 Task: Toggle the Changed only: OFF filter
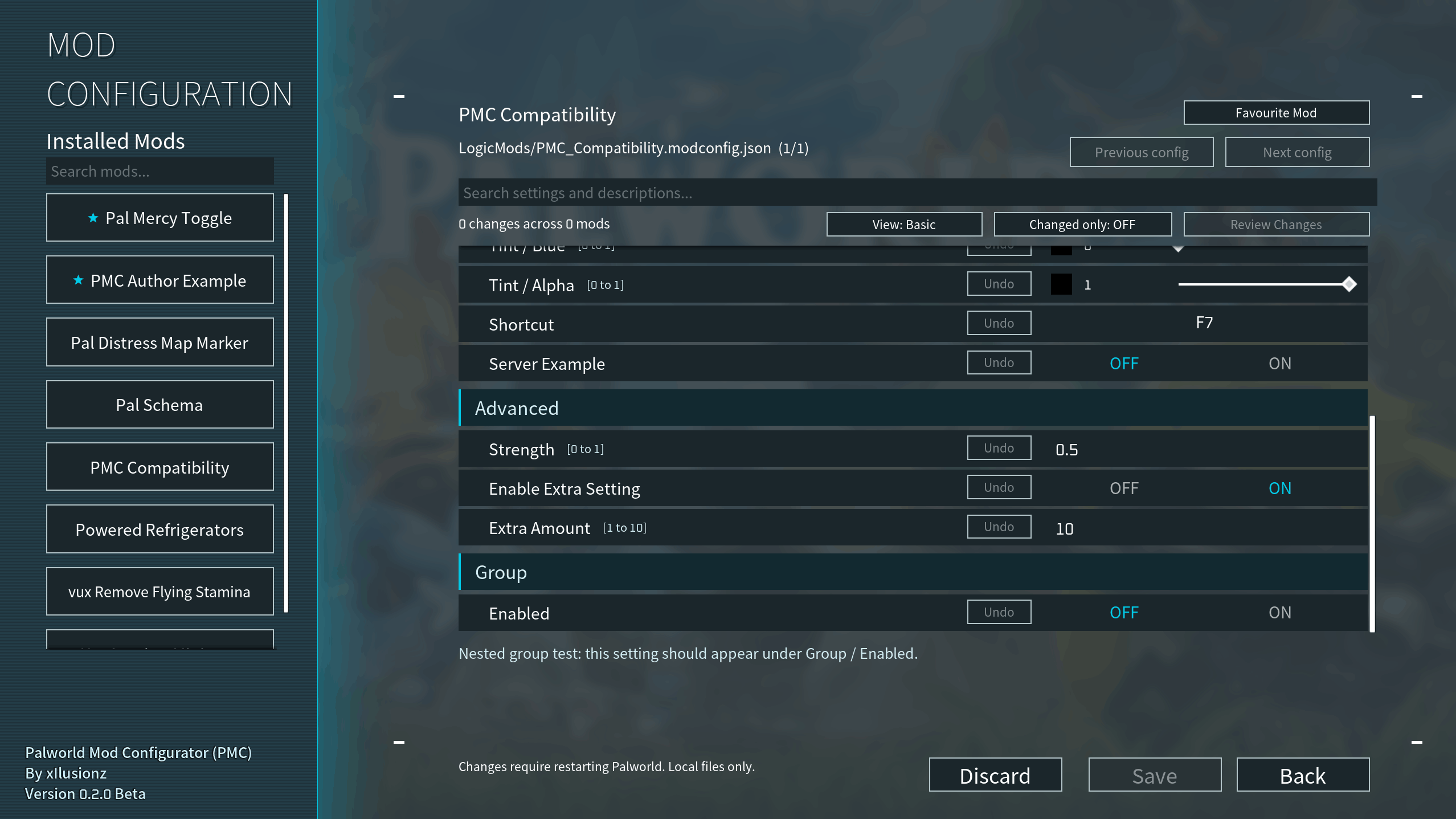(1082, 224)
